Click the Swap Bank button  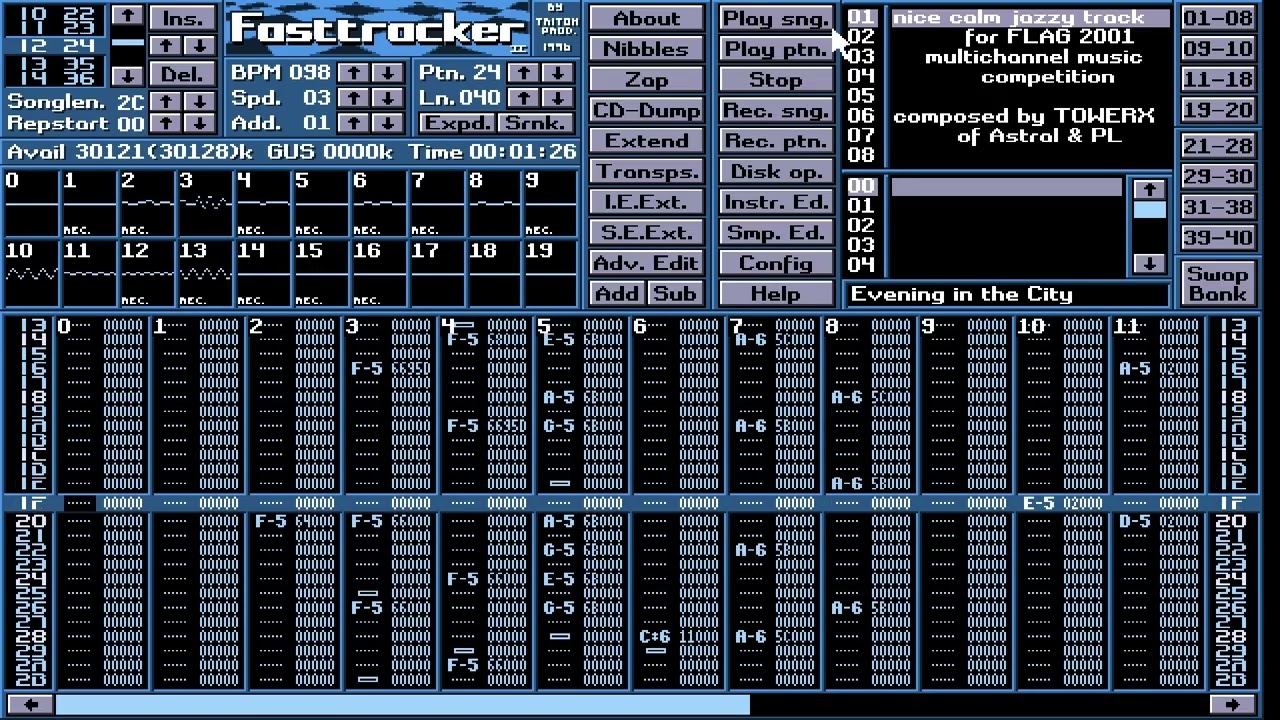click(x=1217, y=283)
